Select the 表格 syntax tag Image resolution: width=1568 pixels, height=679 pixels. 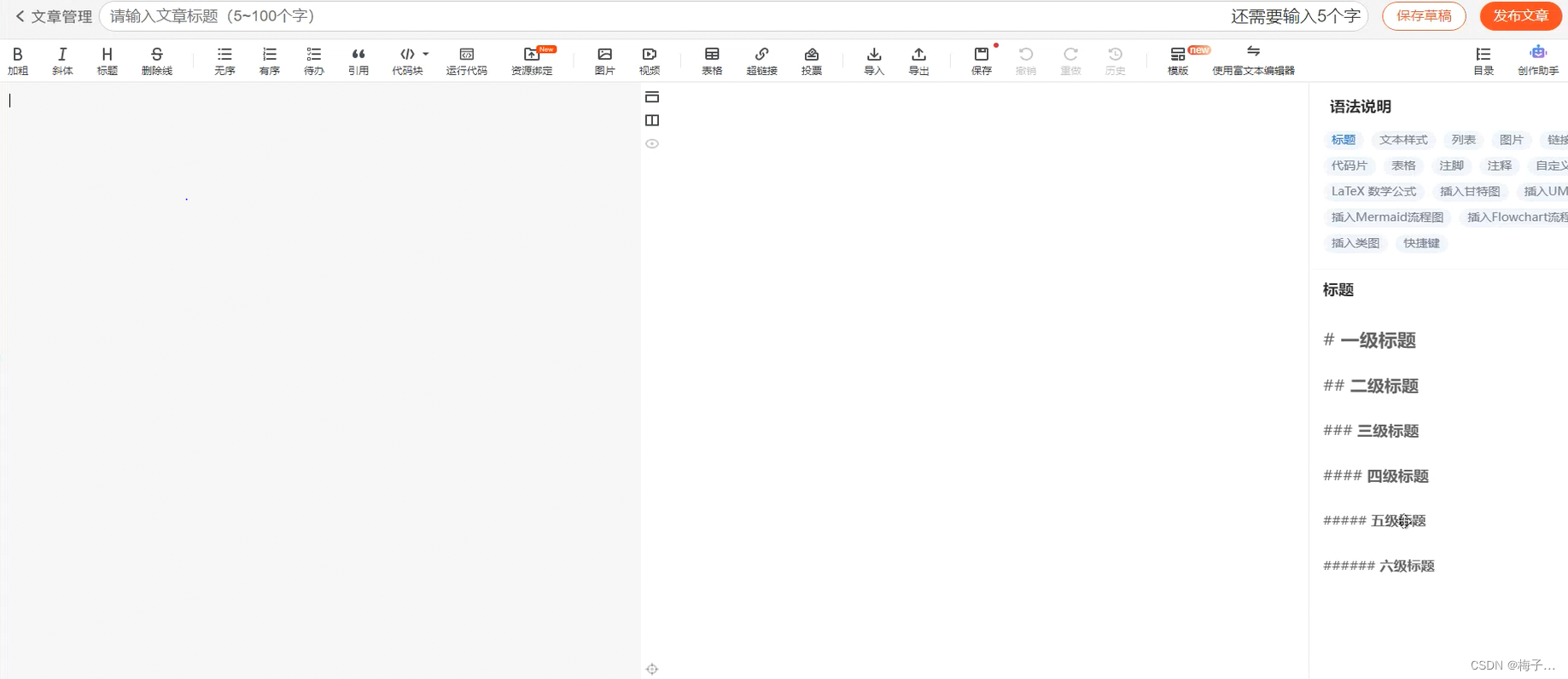pos(1403,165)
